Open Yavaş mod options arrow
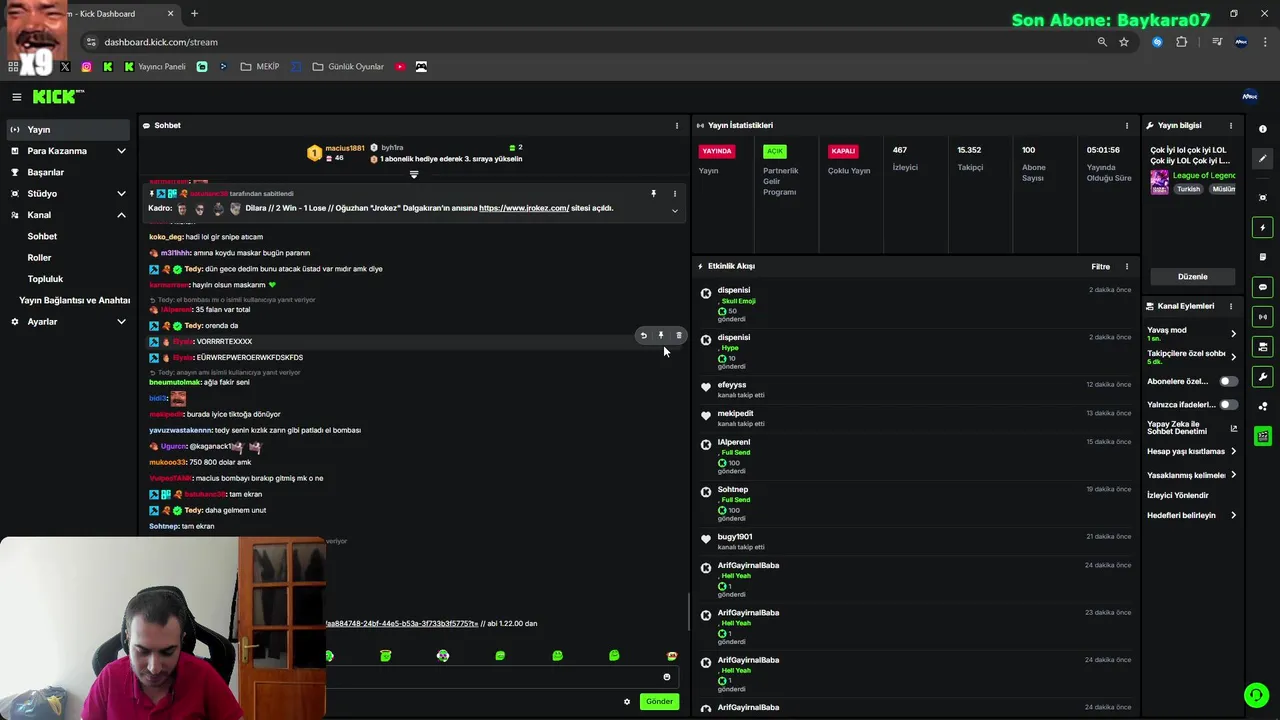Image resolution: width=1280 pixels, height=720 pixels. pyautogui.click(x=1233, y=334)
